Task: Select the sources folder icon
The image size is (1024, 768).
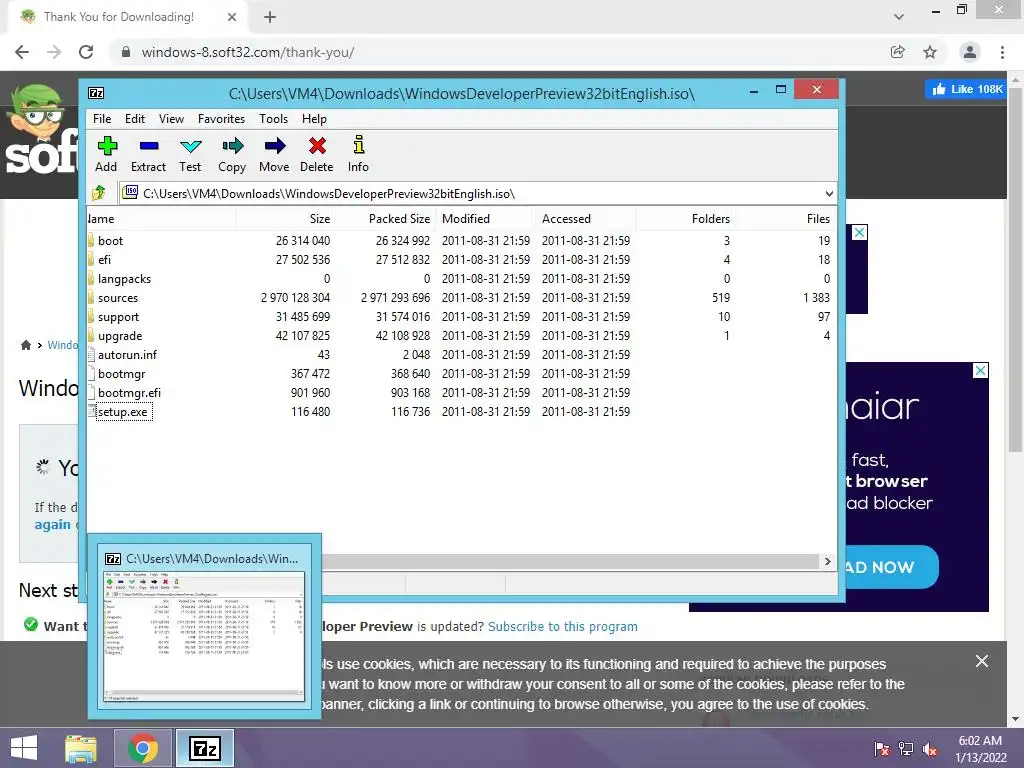Action: point(91,297)
